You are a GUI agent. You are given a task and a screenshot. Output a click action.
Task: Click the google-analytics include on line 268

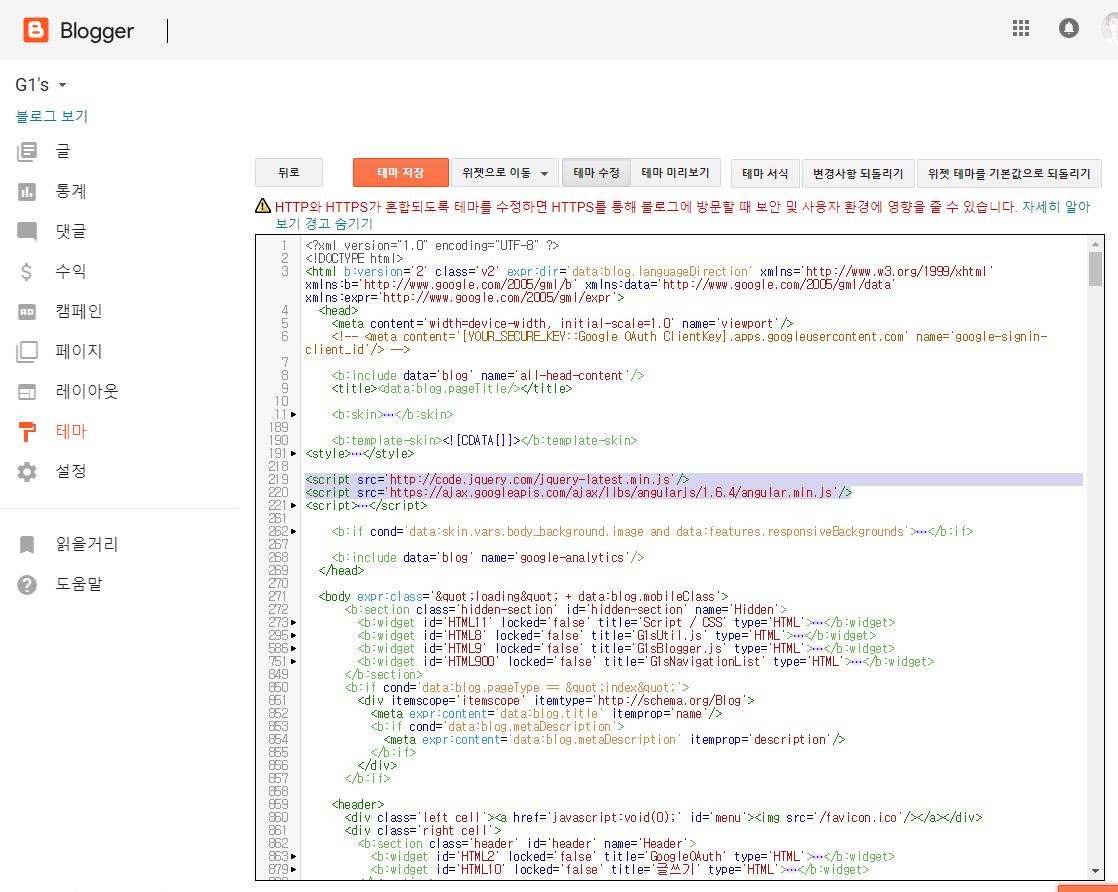(488, 558)
